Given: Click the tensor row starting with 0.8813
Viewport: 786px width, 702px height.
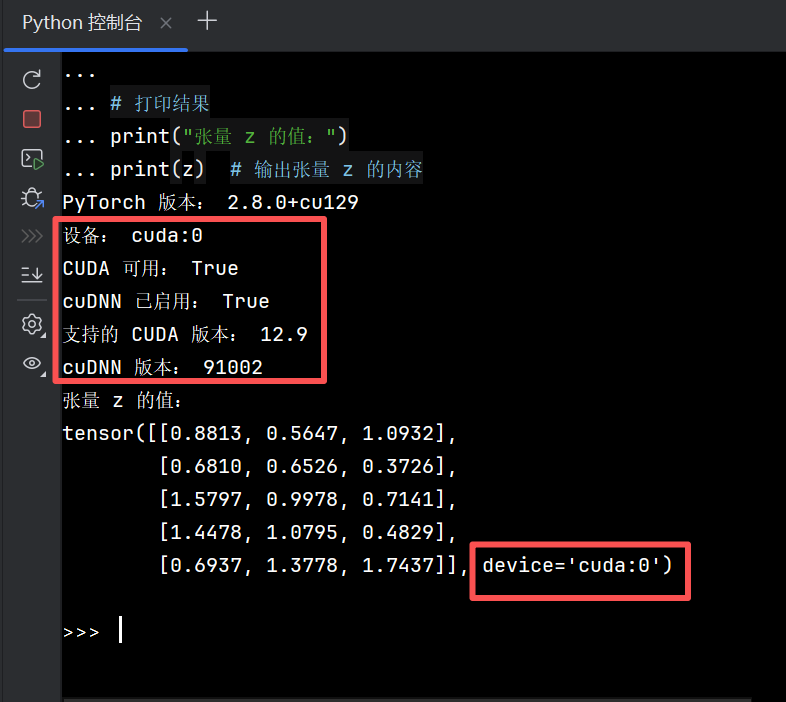Looking at the screenshot, I should click(x=259, y=434).
